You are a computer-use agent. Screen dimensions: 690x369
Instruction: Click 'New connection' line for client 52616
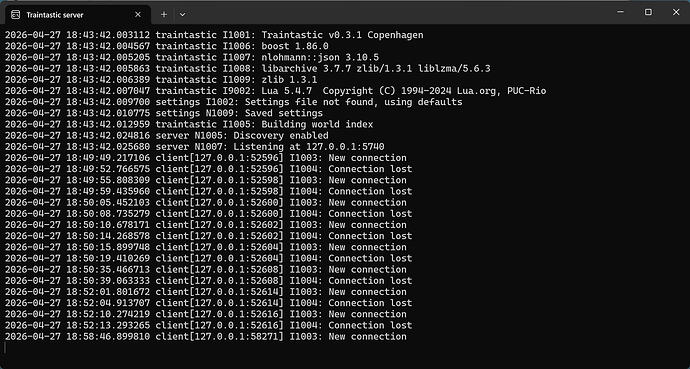pyautogui.click(x=206, y=314)
